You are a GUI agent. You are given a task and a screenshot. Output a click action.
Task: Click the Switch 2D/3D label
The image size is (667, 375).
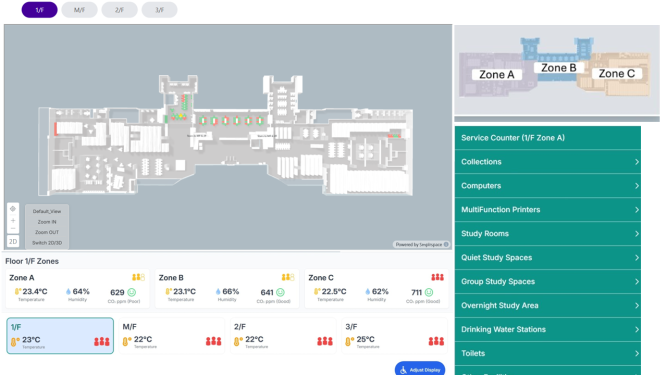tap(47, 243)
